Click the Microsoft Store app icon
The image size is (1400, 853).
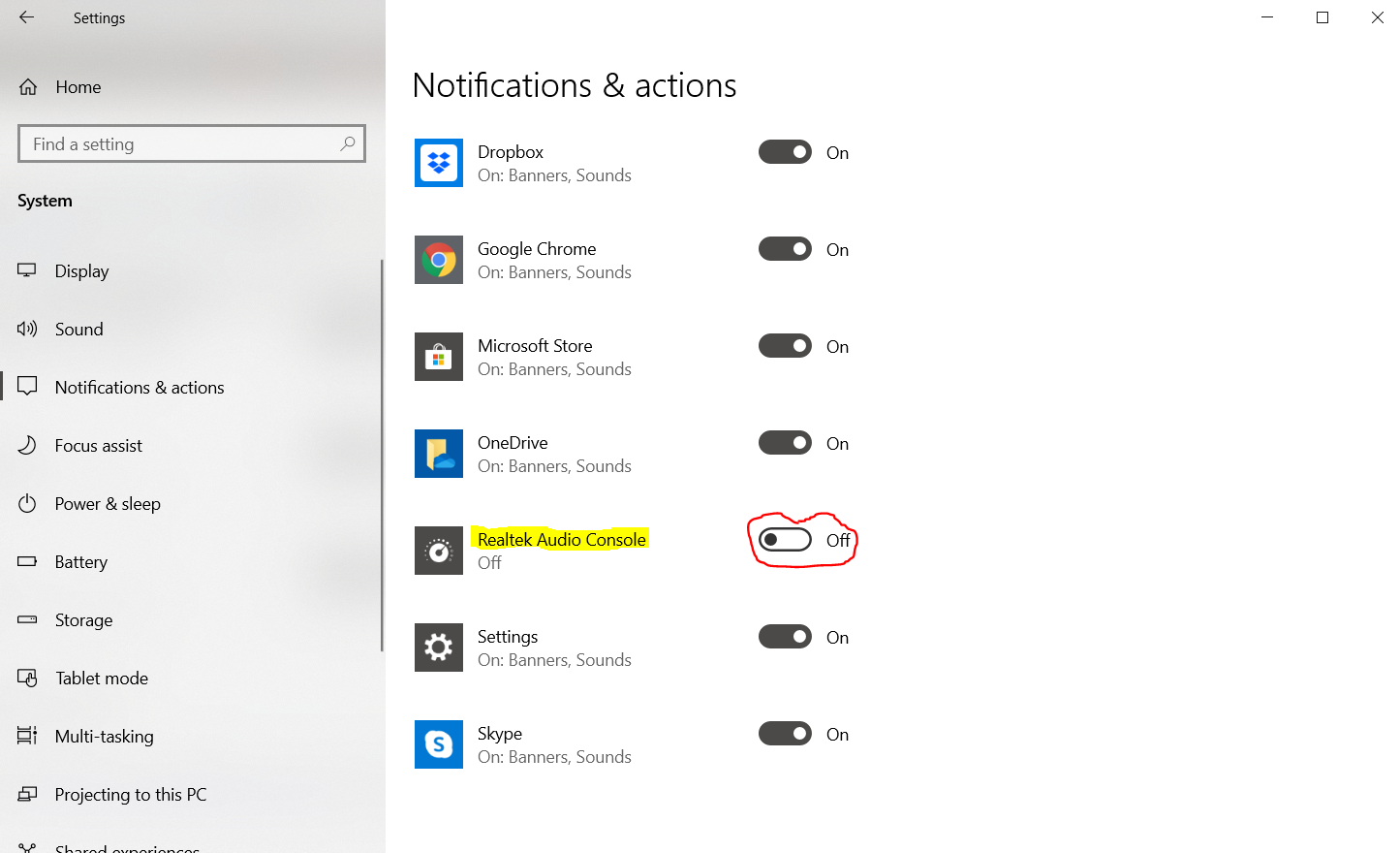point(439,357)
